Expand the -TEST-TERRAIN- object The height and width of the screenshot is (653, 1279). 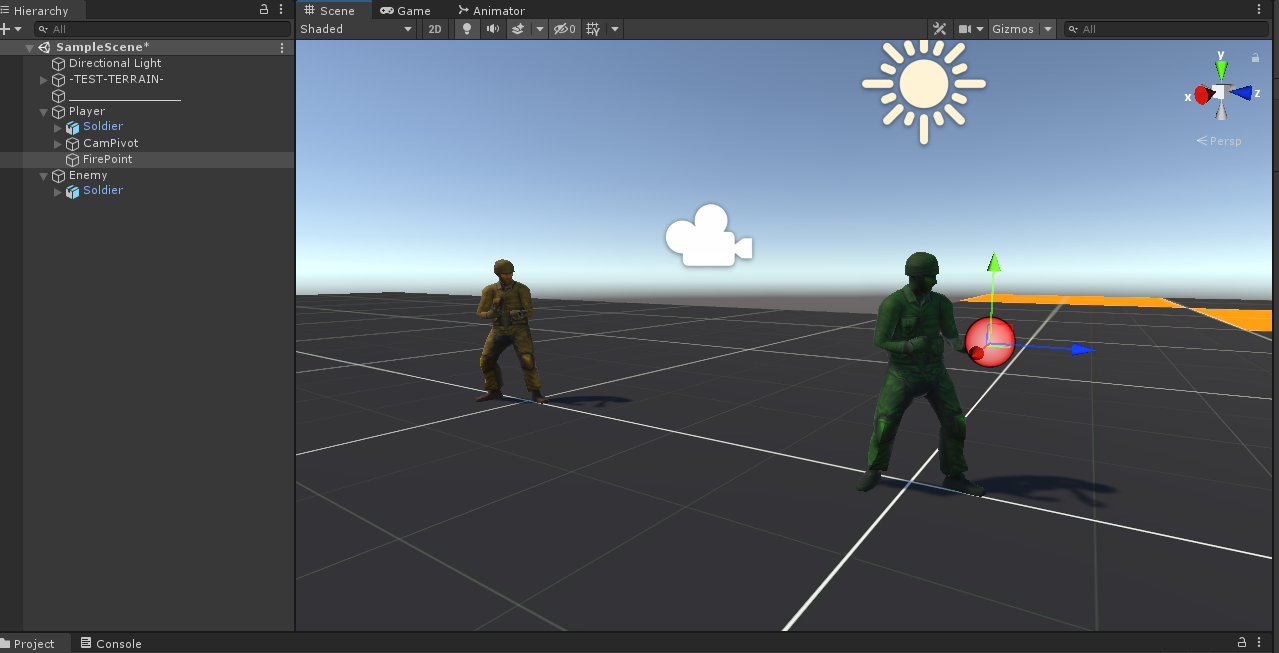coord(43,79)
